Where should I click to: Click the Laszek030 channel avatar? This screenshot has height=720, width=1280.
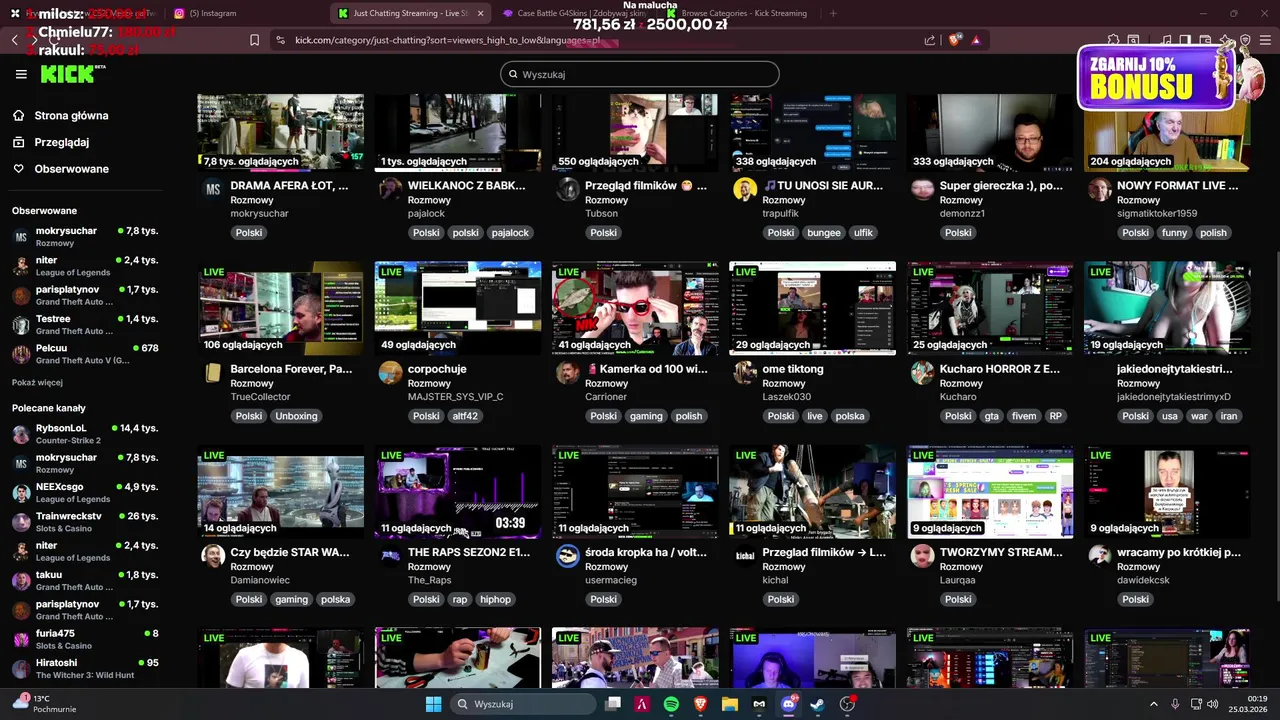coord(745,373)
